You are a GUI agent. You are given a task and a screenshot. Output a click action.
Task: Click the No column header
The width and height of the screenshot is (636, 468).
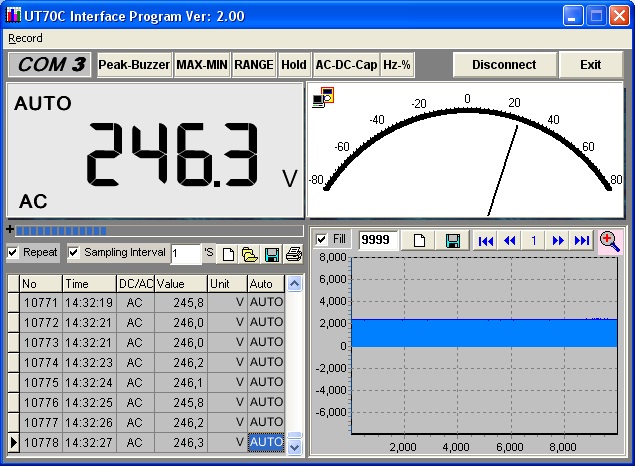(x=41, y=283)
